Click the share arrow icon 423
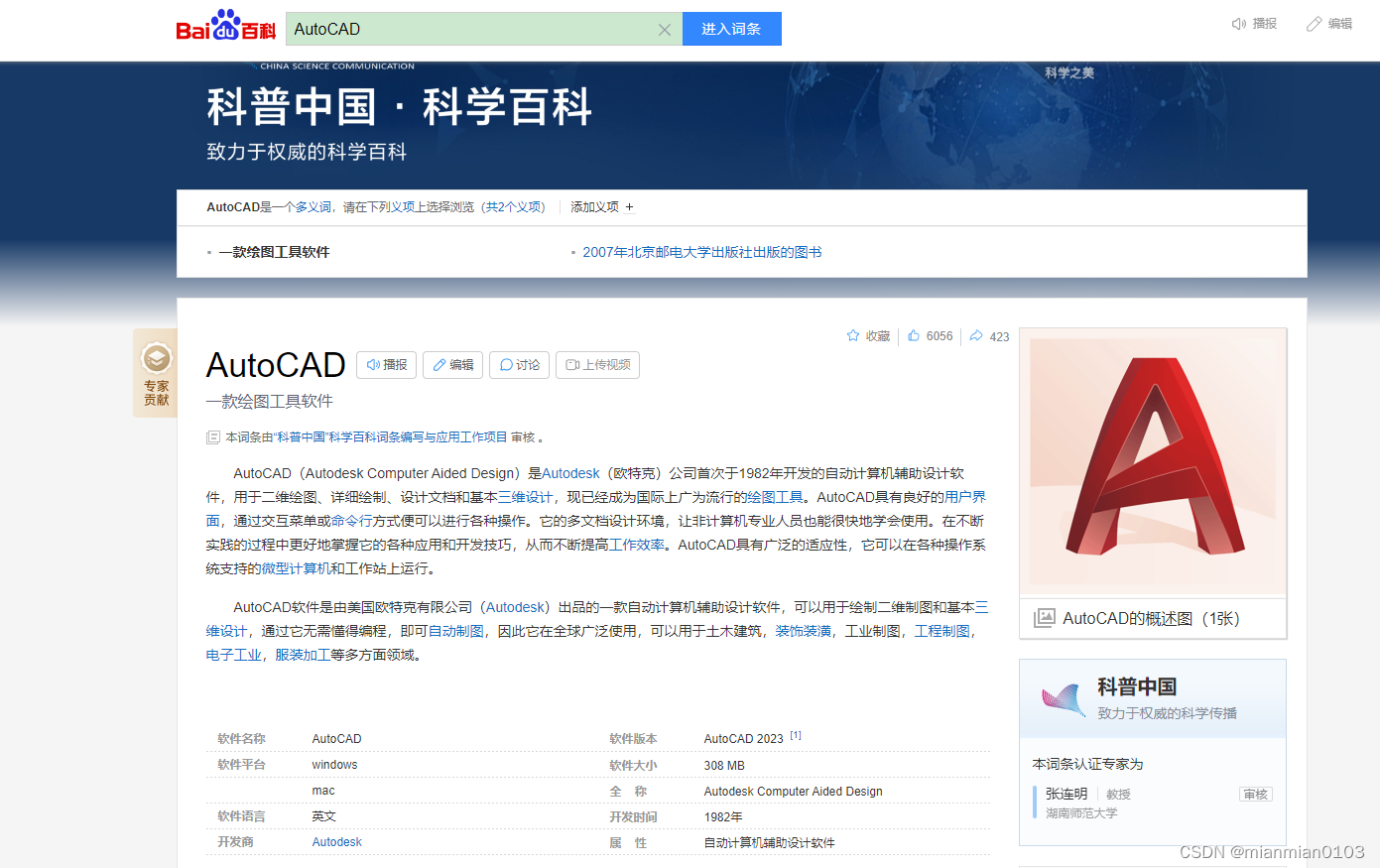This screenshot has width=1380, height=868. coord(976,336)
